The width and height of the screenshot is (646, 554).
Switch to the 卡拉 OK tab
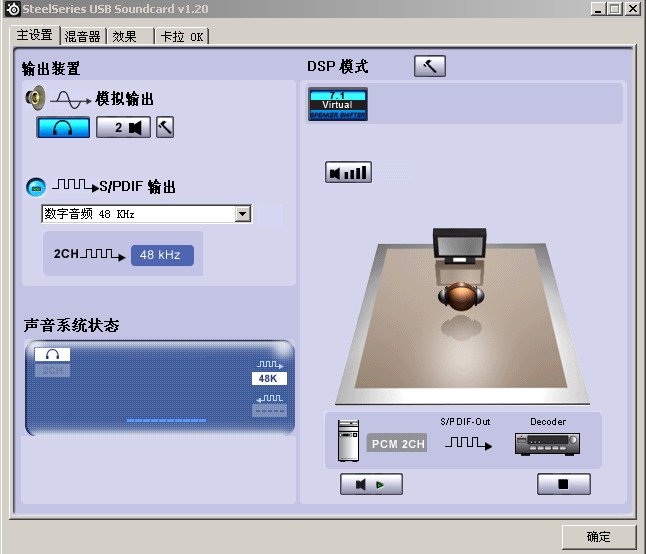click(181, 36)
